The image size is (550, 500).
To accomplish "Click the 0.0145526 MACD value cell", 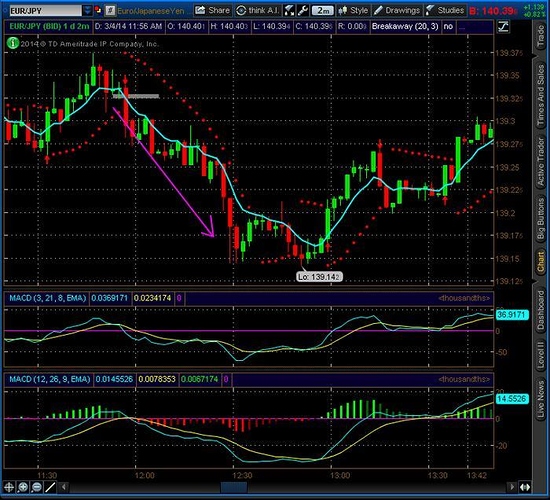I will tap(114, 379).
